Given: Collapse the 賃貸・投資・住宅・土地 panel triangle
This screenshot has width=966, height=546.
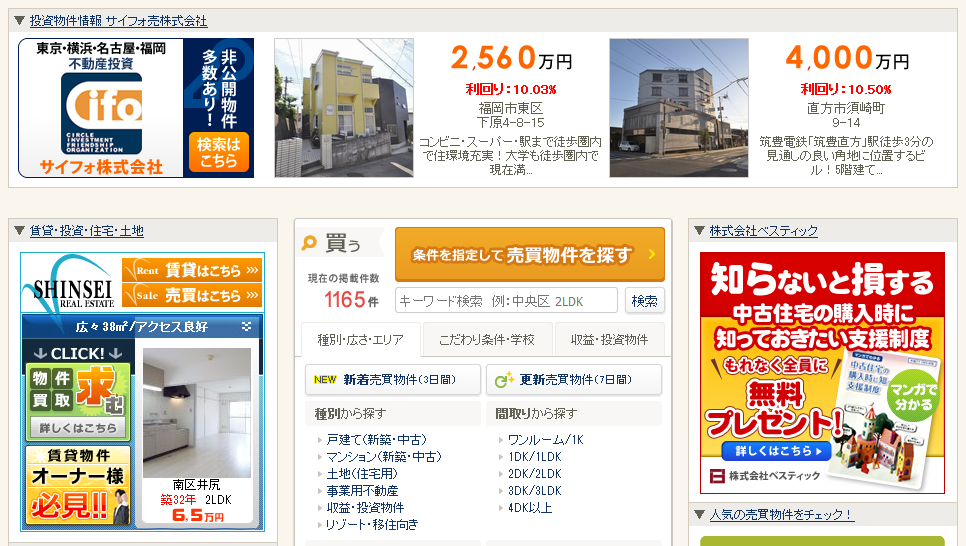Looking at the screenshot, I should coord(19,231).
